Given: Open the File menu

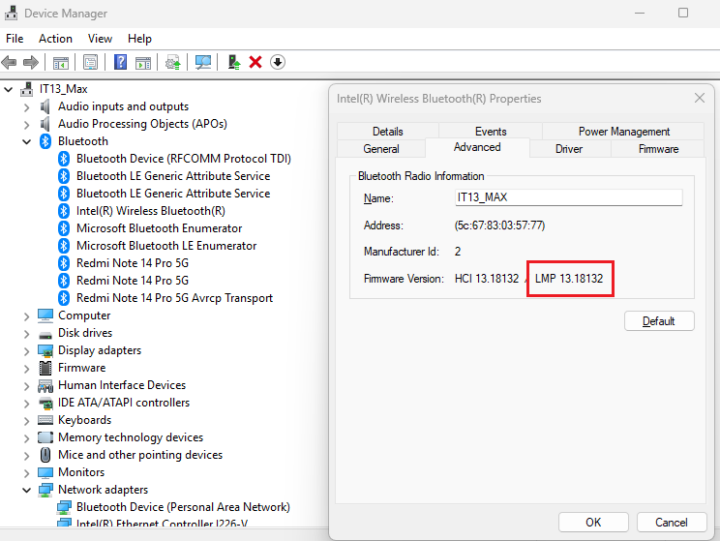Looking at the screenshot, I should click(14, 39).
